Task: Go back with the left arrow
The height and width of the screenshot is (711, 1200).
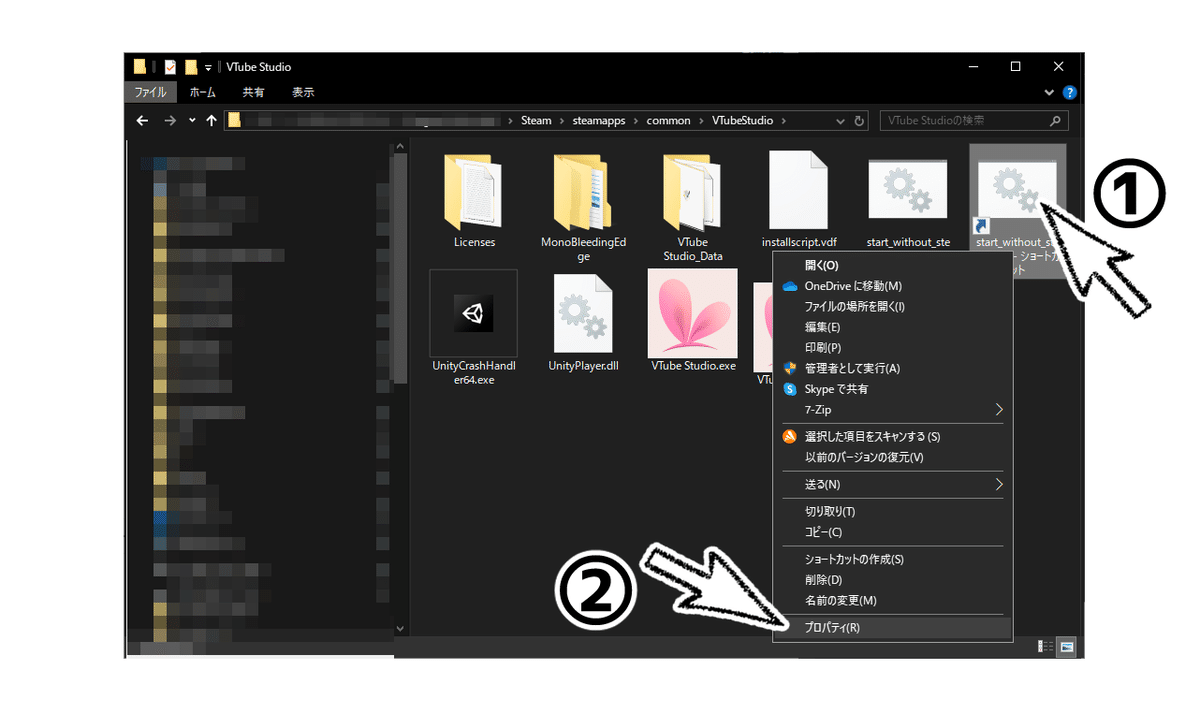Action: pos(142,120)
